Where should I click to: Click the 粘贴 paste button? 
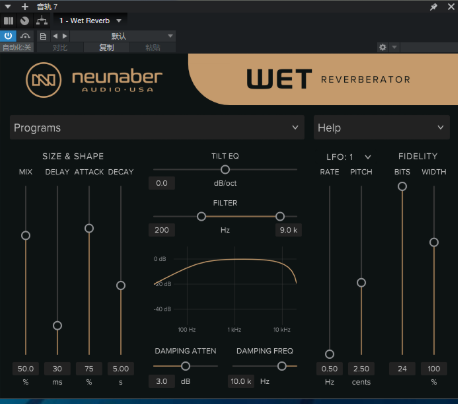(153, 47)
